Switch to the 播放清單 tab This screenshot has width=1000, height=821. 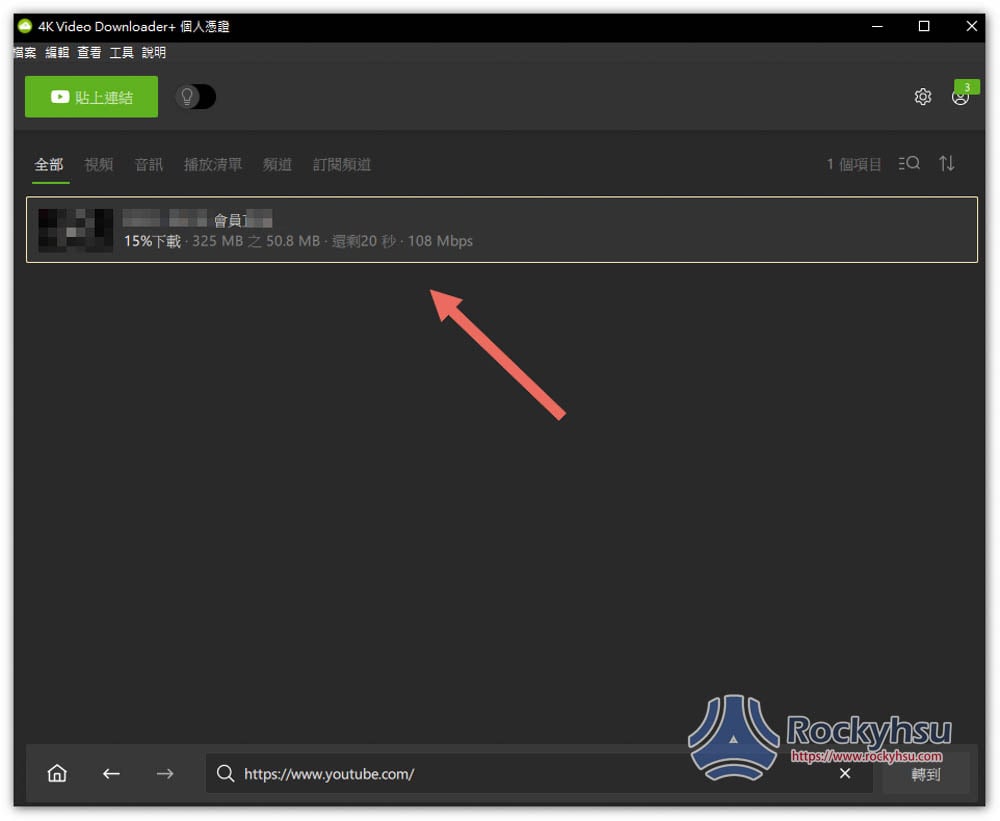[x=213, y=165]
